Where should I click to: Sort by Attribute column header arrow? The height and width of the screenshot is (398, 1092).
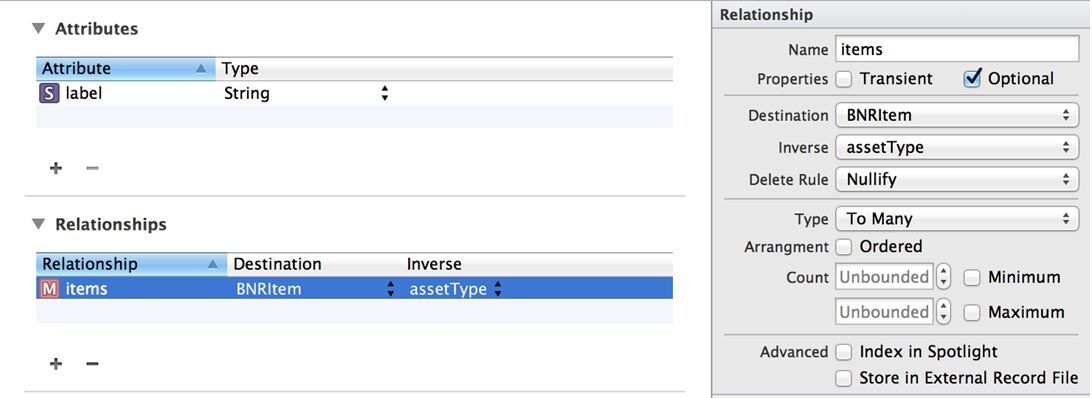click(x=201, y=68)
